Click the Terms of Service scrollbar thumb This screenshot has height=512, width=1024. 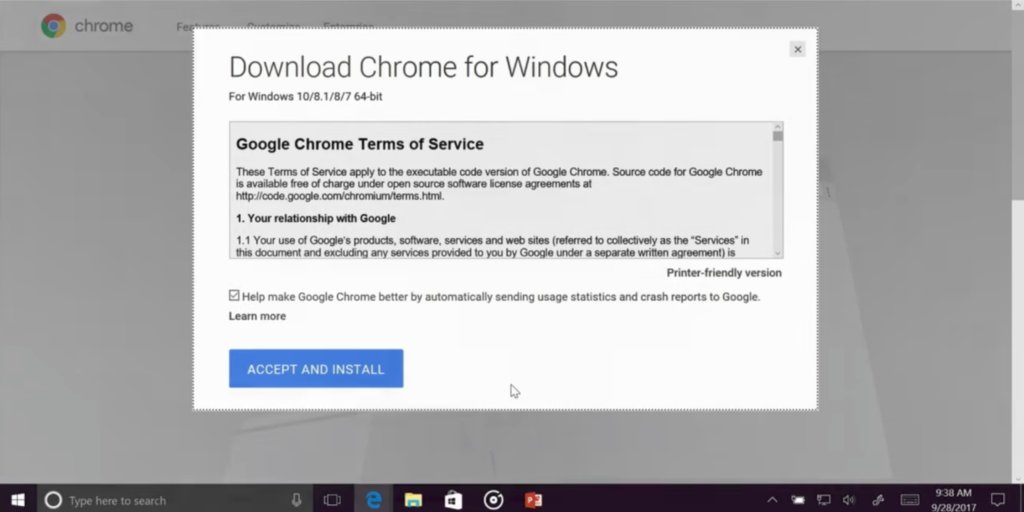coord(777,136)
